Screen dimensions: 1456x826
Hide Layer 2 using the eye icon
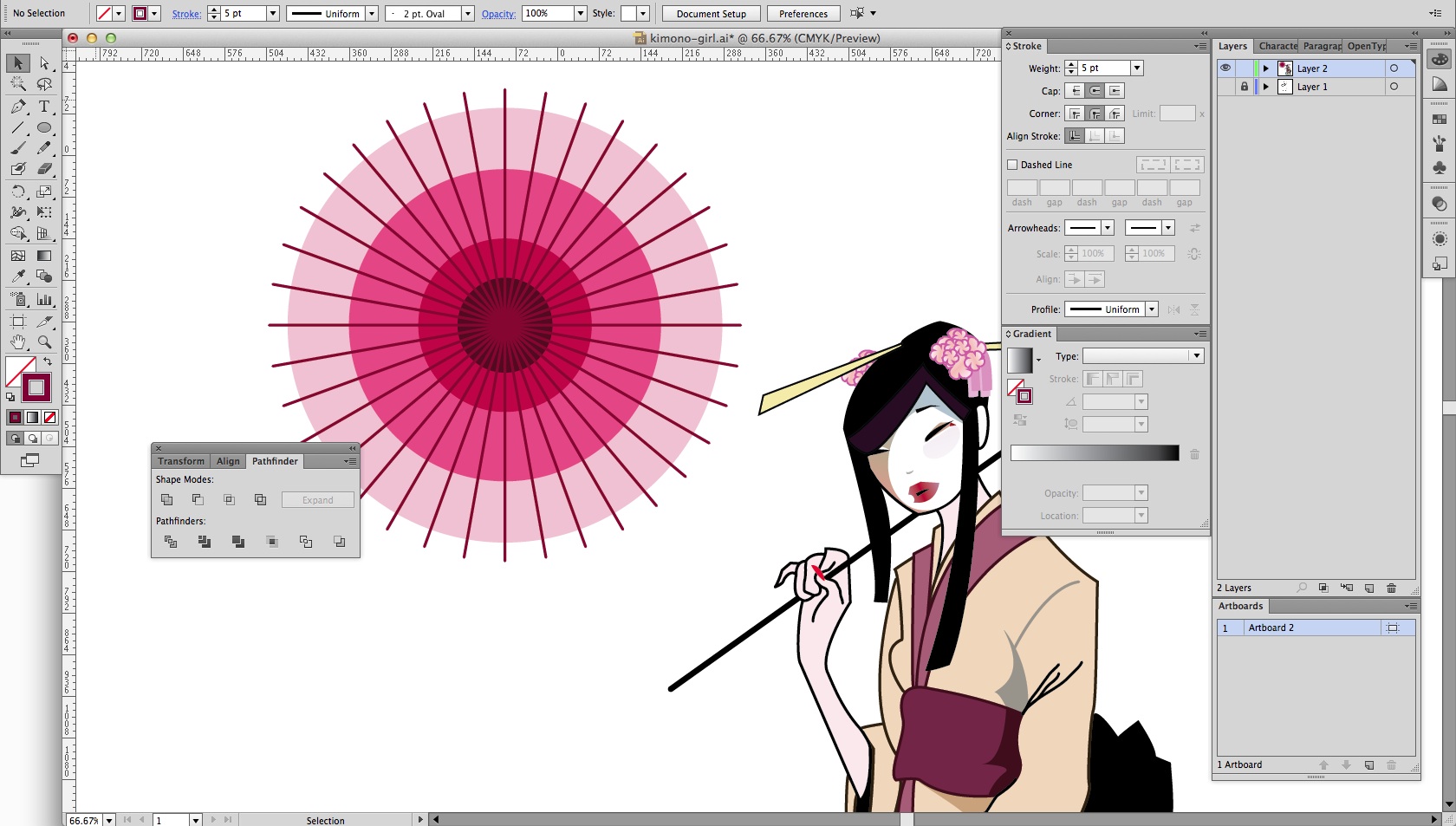[x=1225, y=68]
